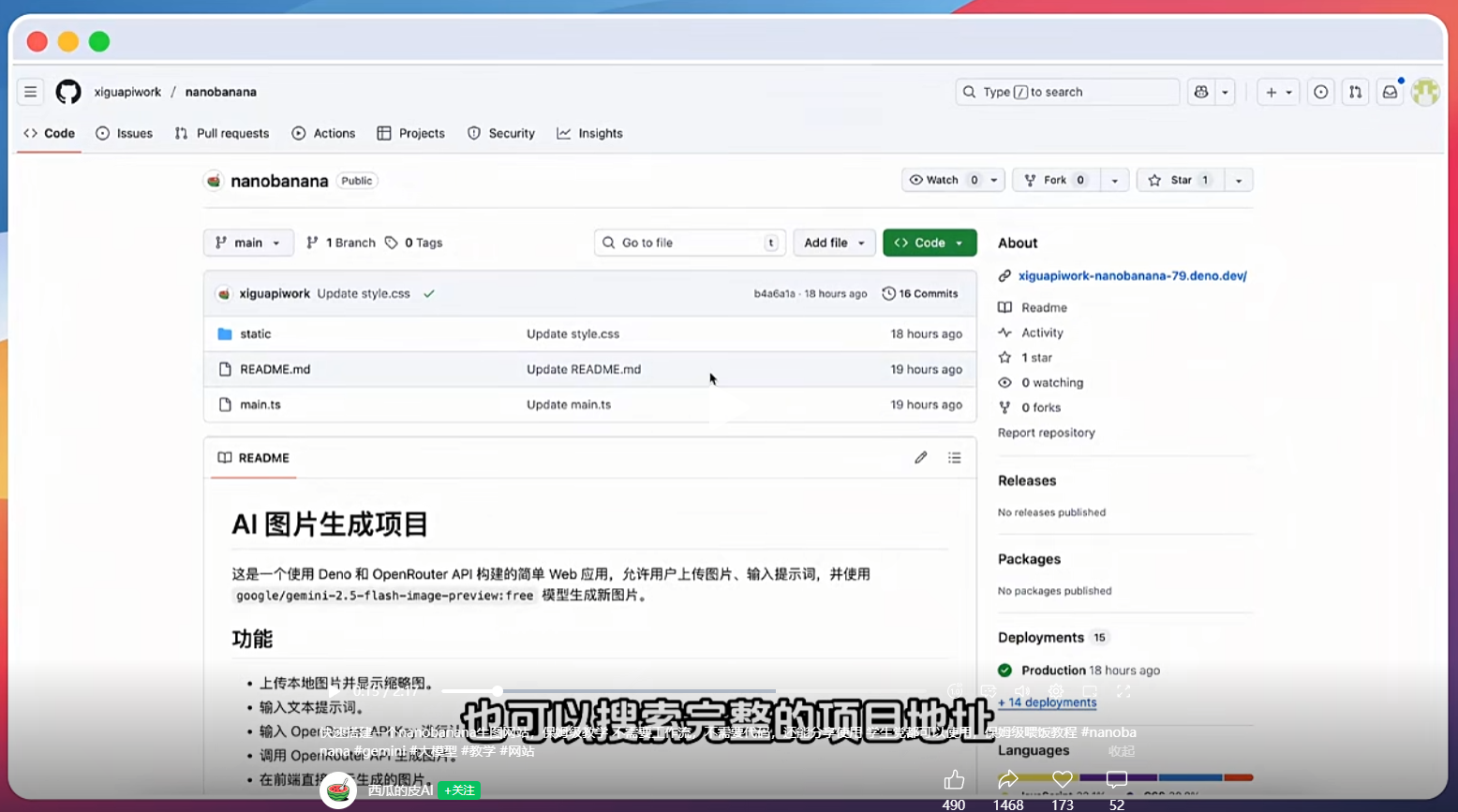Click the GitHub logo icon

point(68,92)
